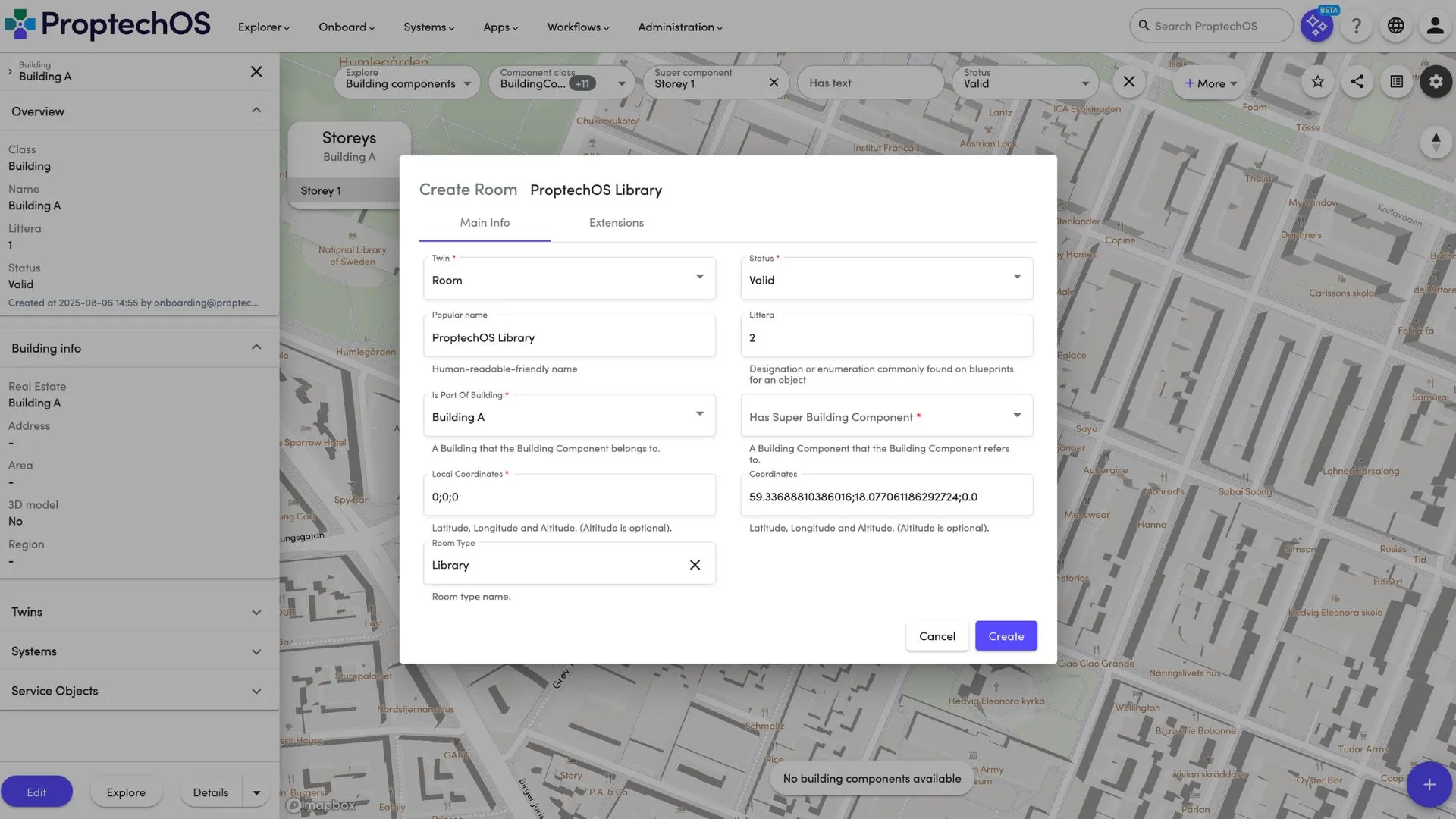1456x819 pixels.
Task: Open the Details button dropdown arrow
Action: coord(256,792)
